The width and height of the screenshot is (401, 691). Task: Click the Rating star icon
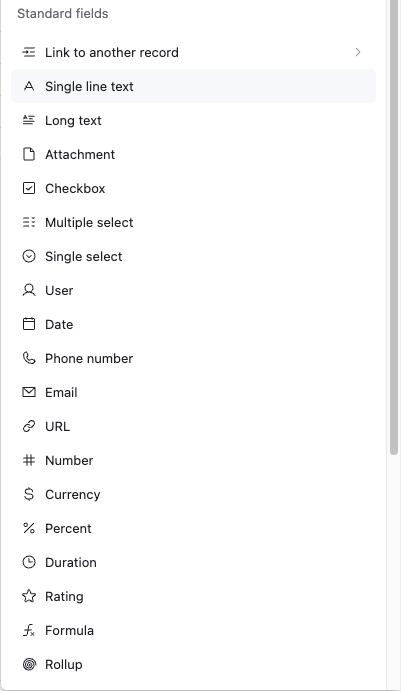pos(29,596)
